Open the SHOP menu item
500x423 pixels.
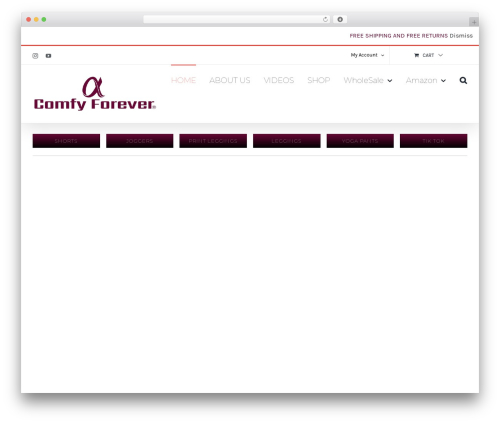pos(319,80)
